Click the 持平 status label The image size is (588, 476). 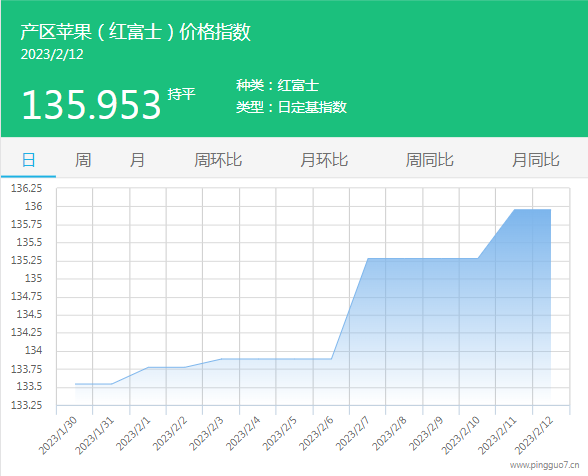point(182,94)
